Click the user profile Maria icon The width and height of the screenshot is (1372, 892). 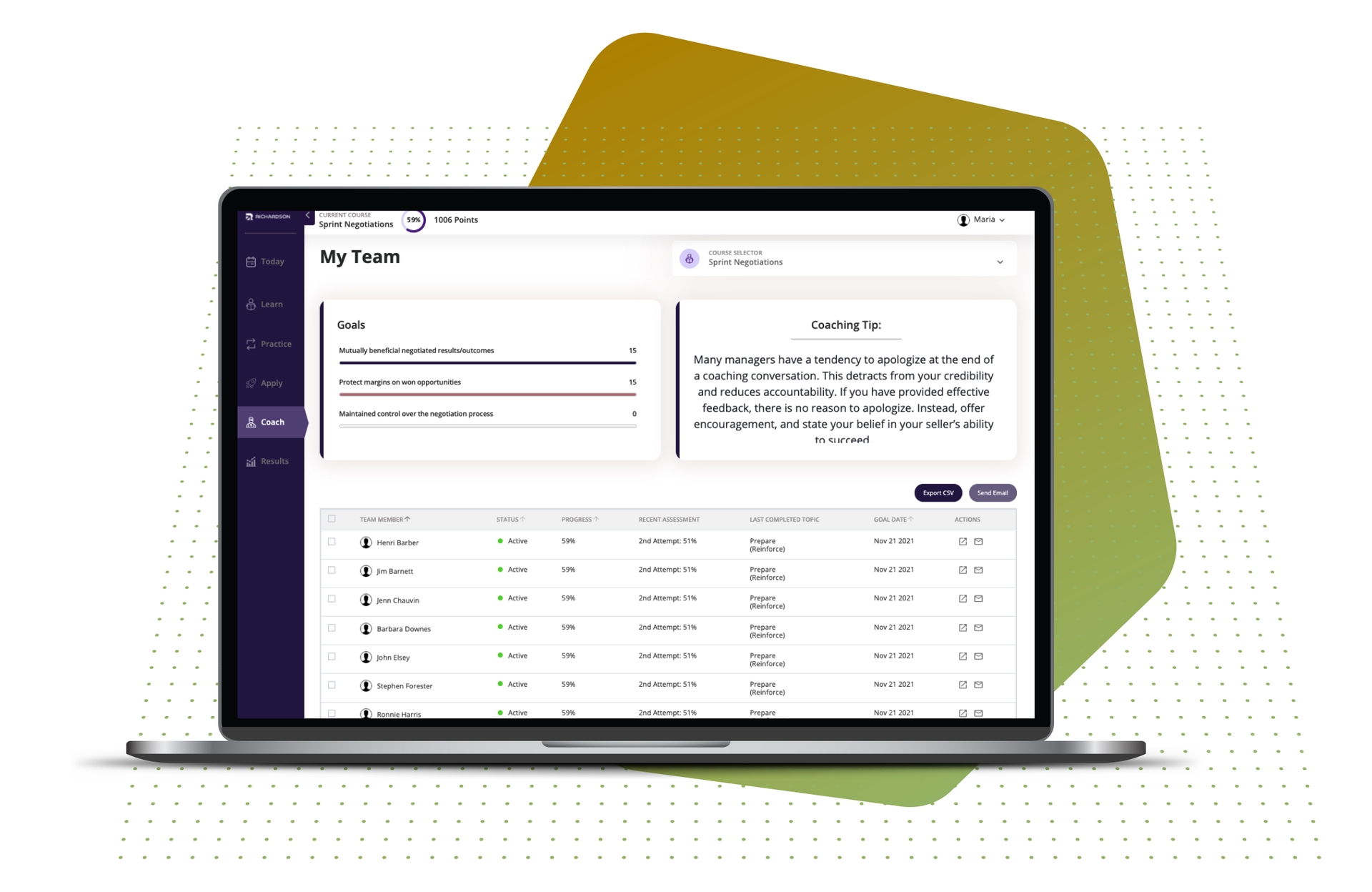958,220
